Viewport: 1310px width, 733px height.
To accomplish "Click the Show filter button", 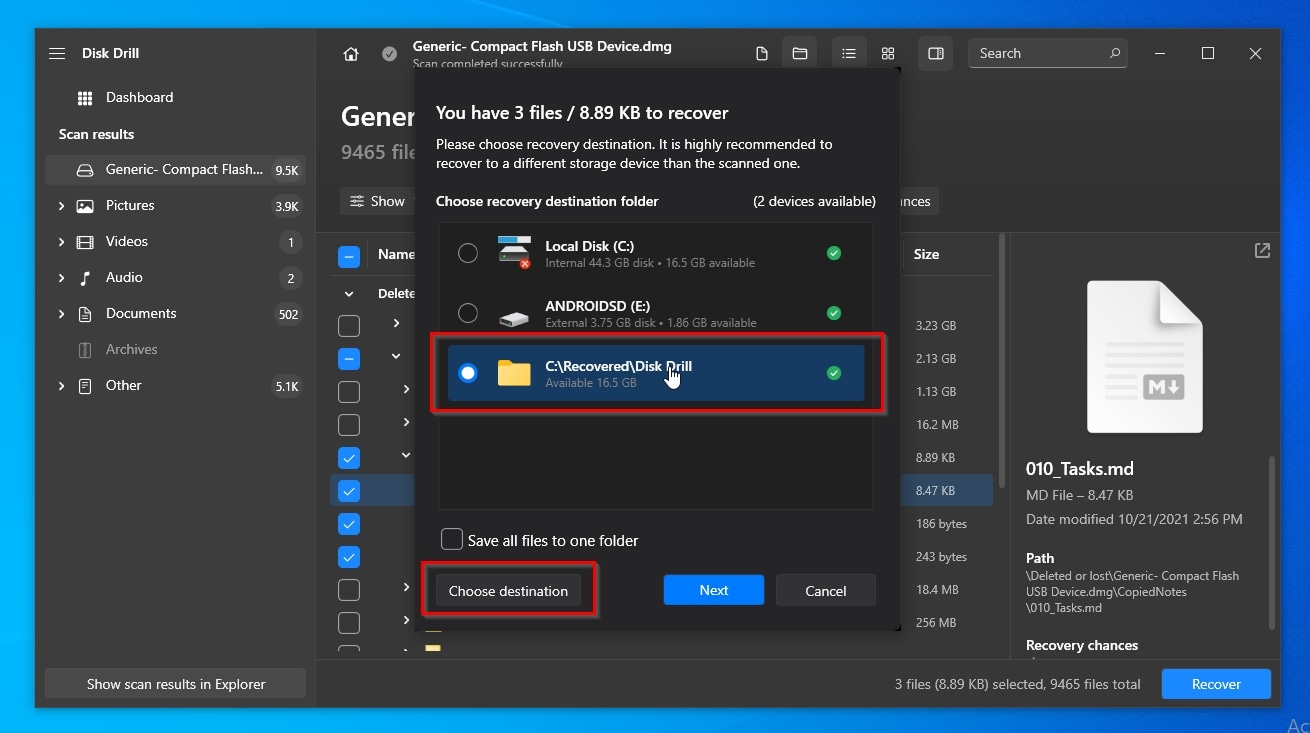I will tap(377, 202).
